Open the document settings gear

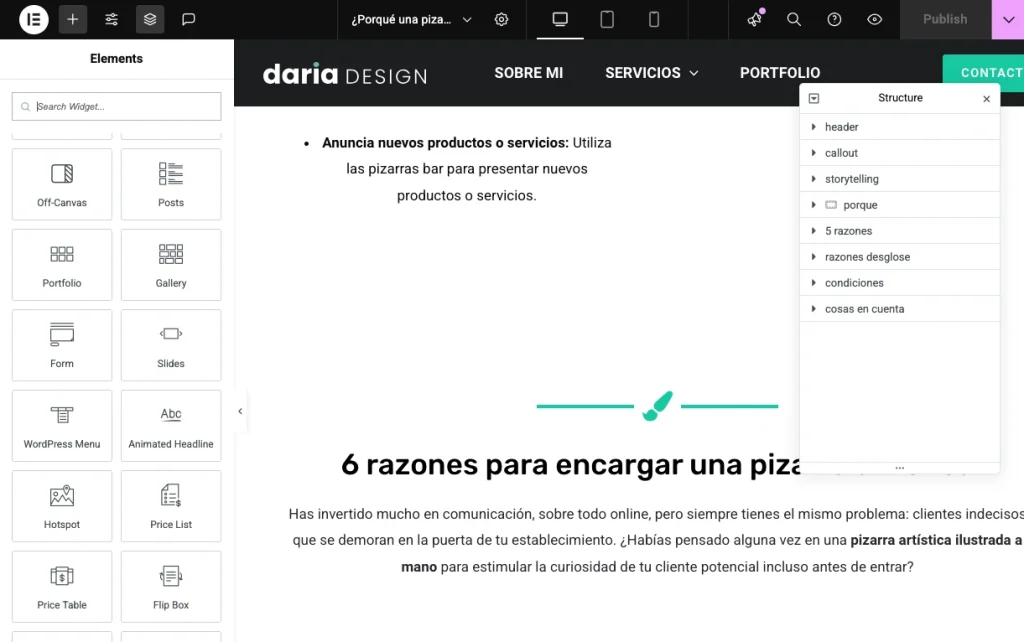501,19
